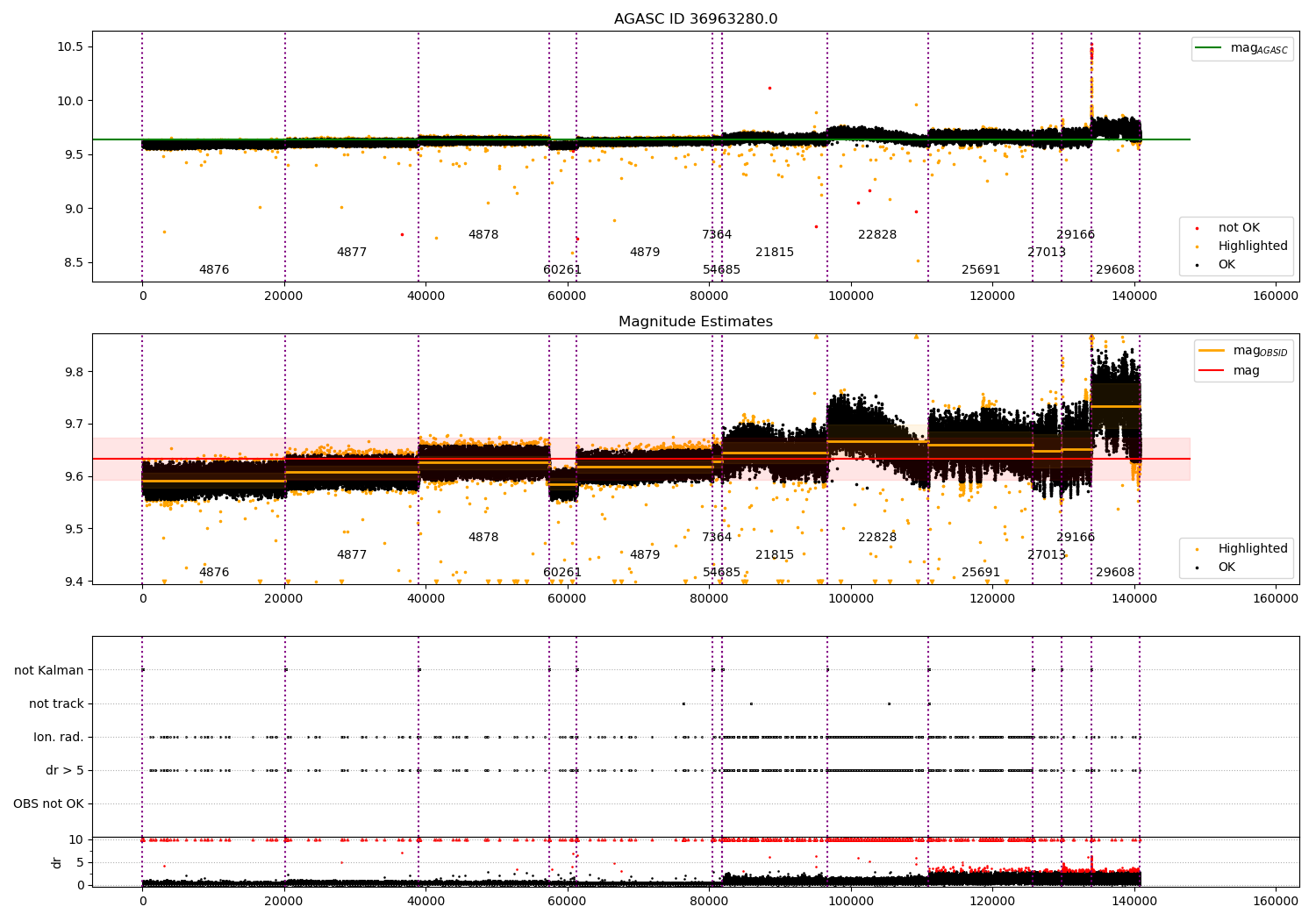The image size is (1316, 921).
Task: Click obsid label 4877 in Magnitude Estimates plot
Action: tap(352, 555)
